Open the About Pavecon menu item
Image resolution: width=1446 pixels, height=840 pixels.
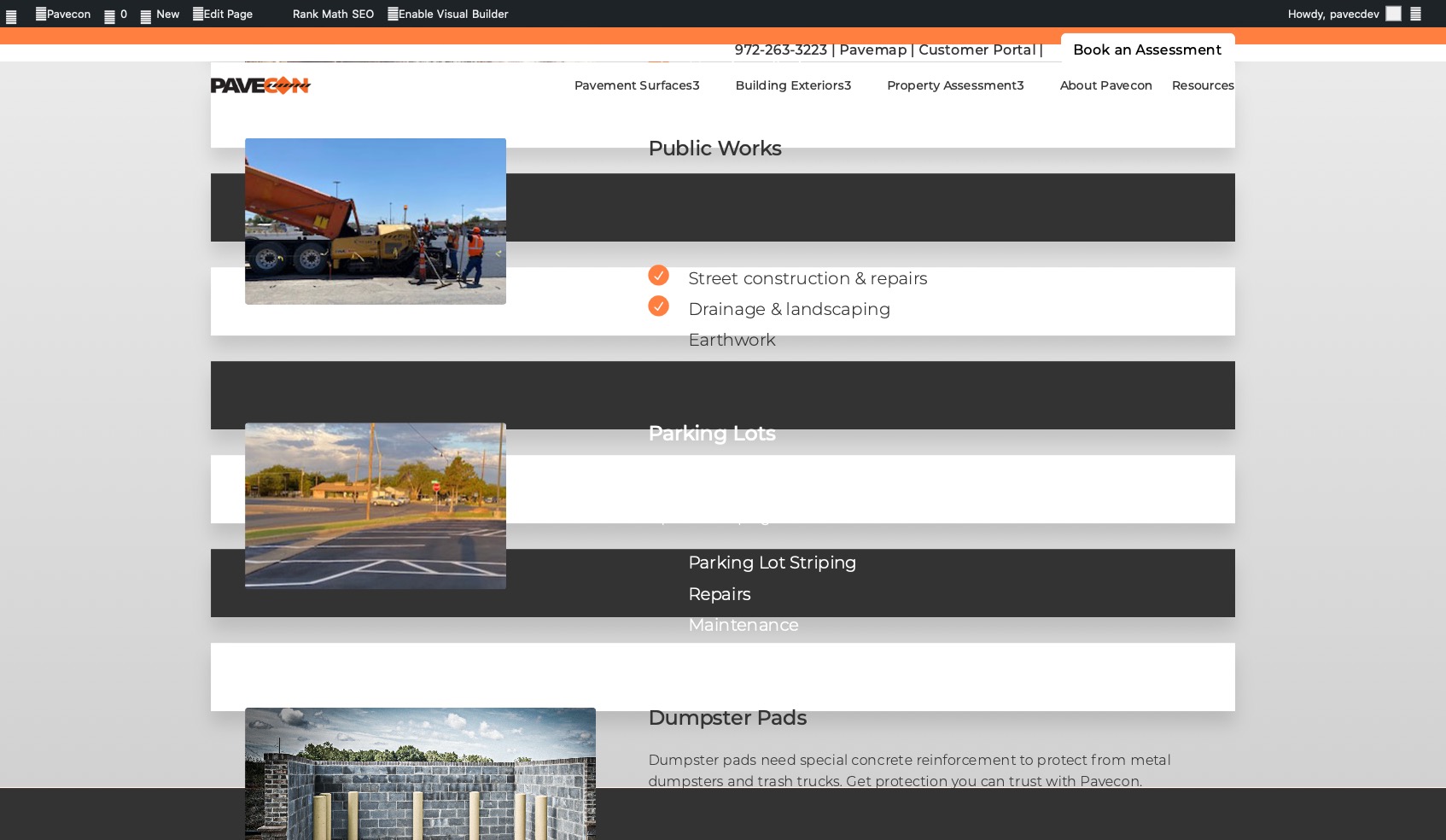1105,85
